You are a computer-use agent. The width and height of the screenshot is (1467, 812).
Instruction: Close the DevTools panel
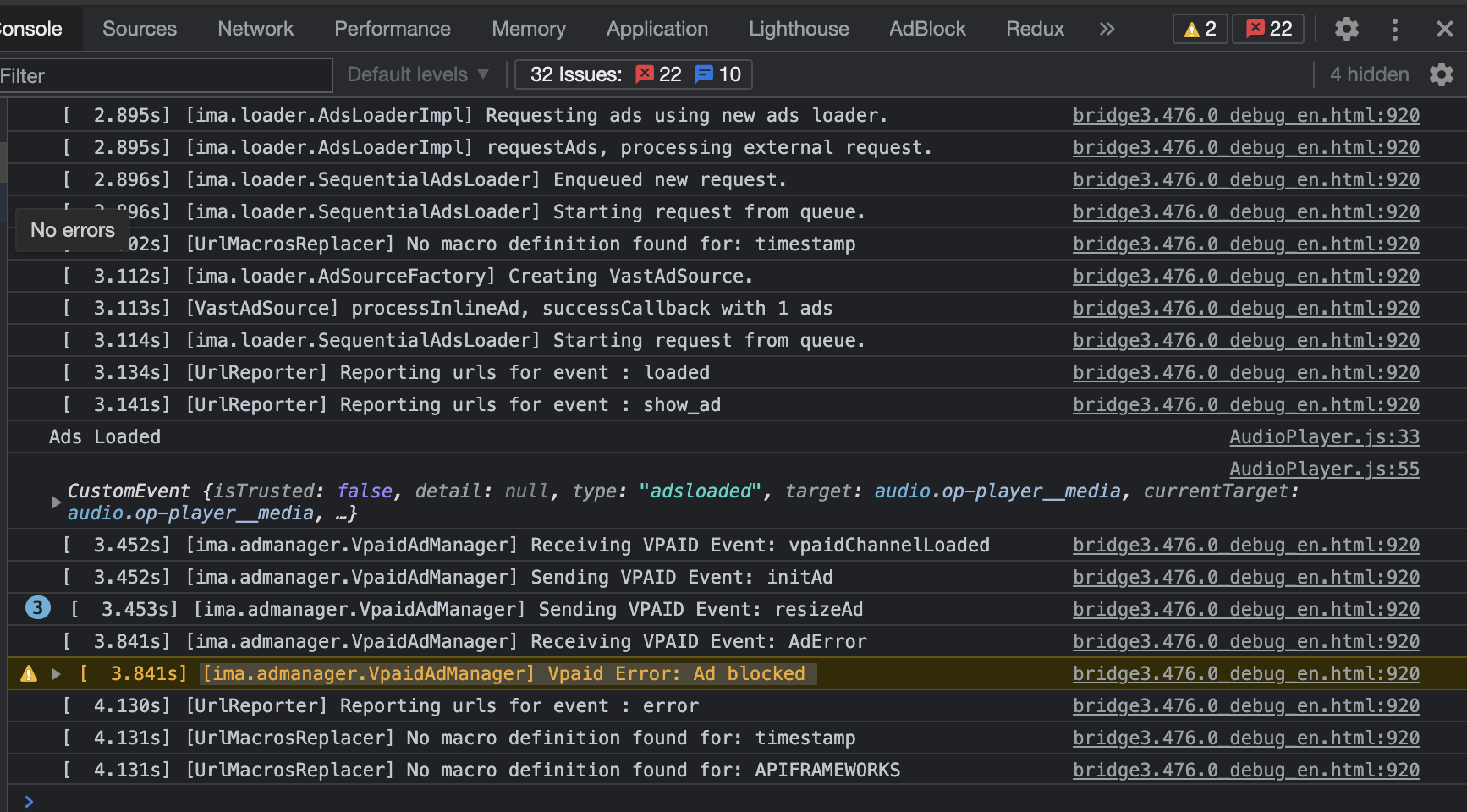click(x=1444, y=29)
